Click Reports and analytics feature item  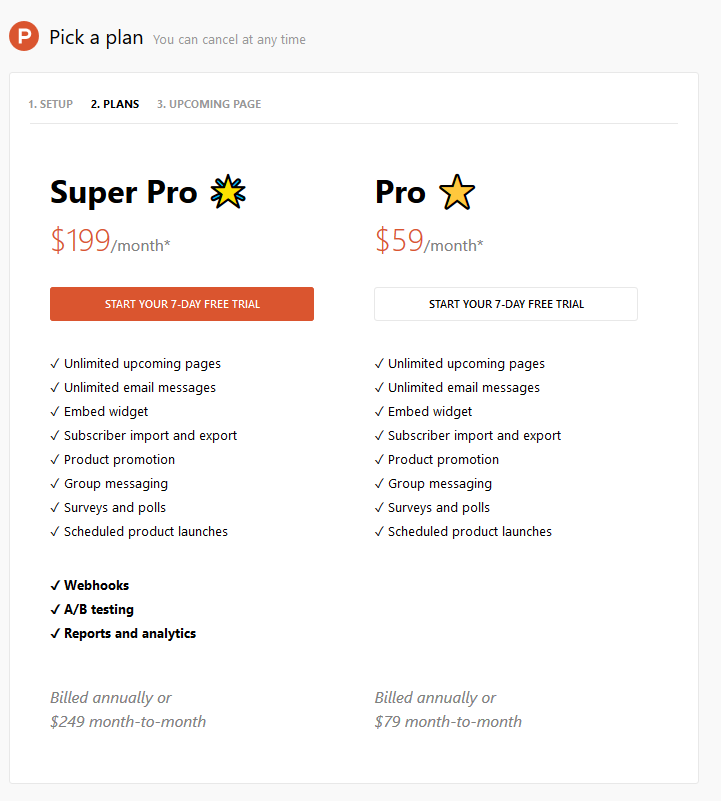click(x=123, y=633)
